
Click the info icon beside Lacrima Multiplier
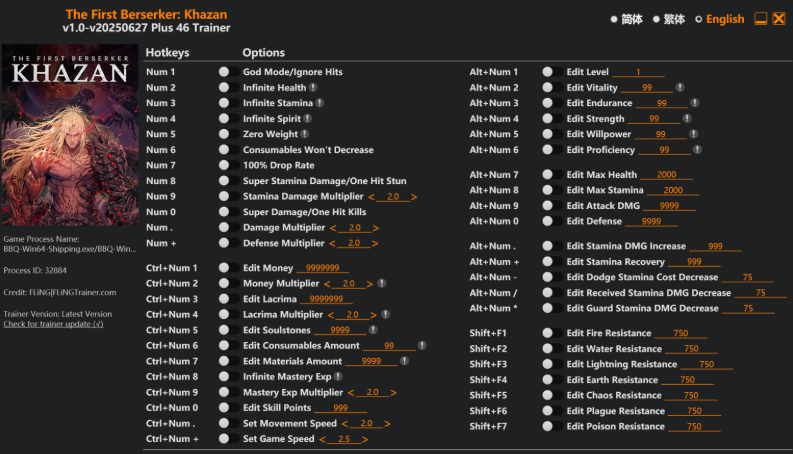click(x=385, y=314)
